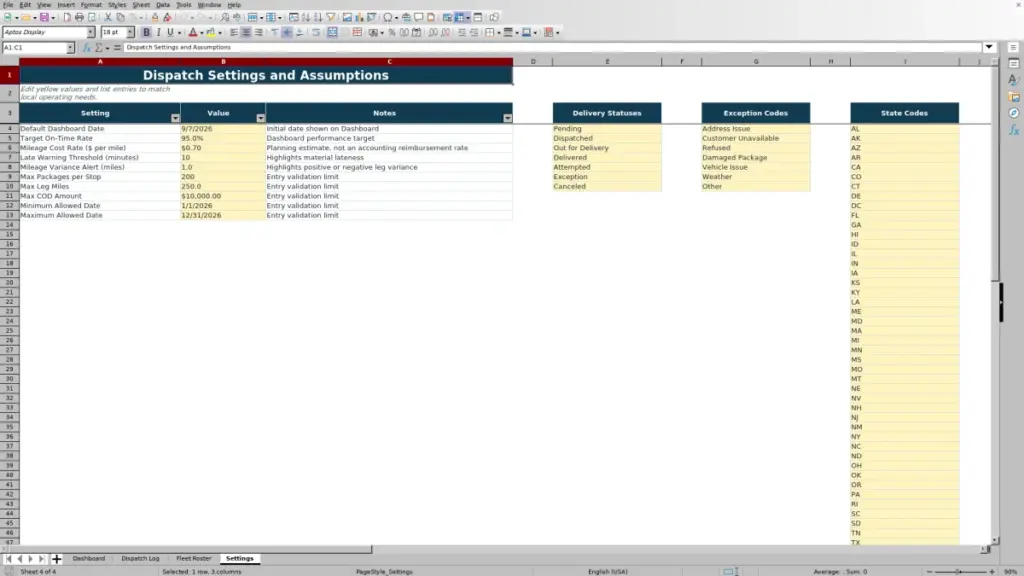The image size is (1024, 576).
Task: Click the Formula equals button
Action: [117, 48]
